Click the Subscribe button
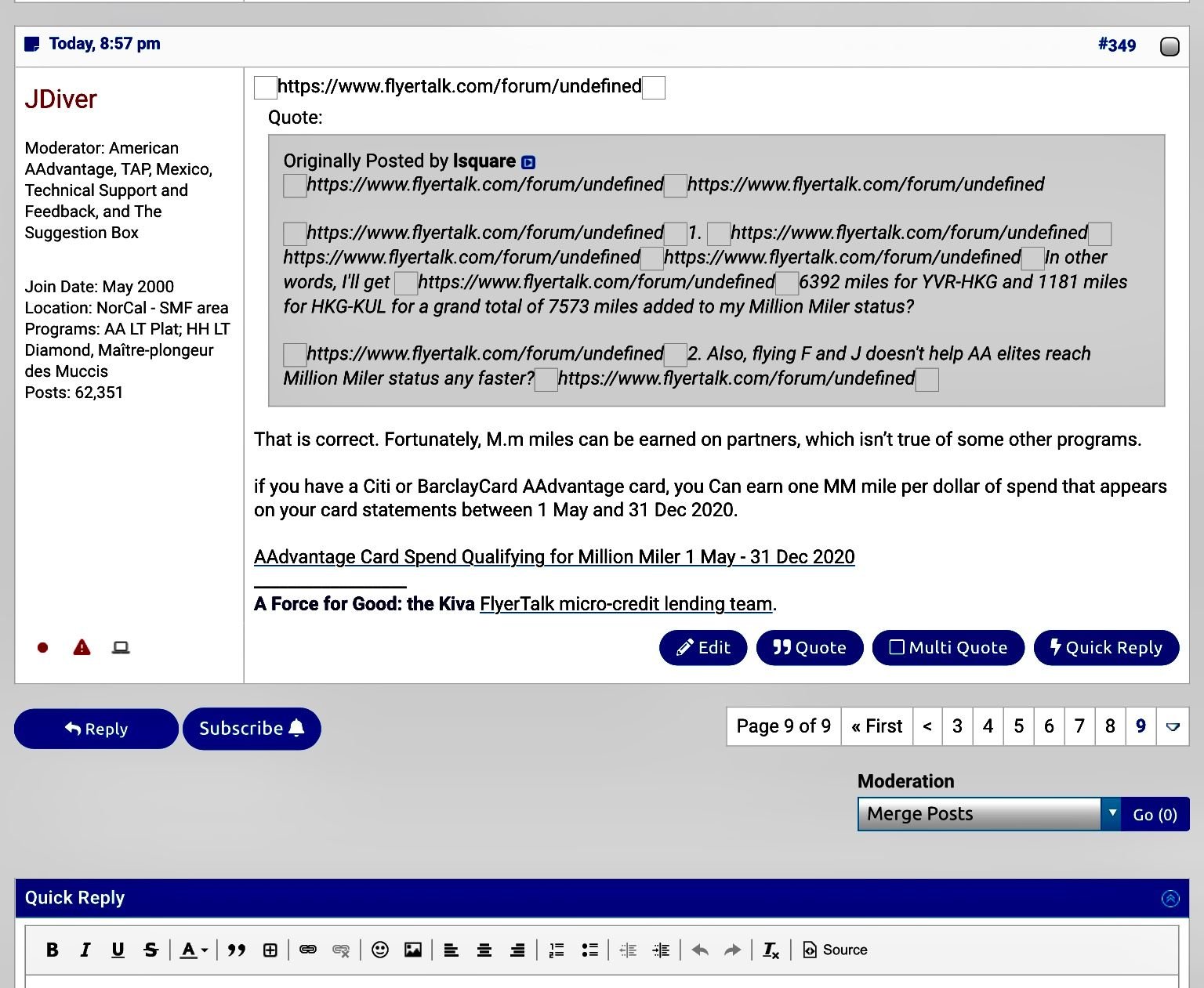1204x988 pixels. [252, 729]
